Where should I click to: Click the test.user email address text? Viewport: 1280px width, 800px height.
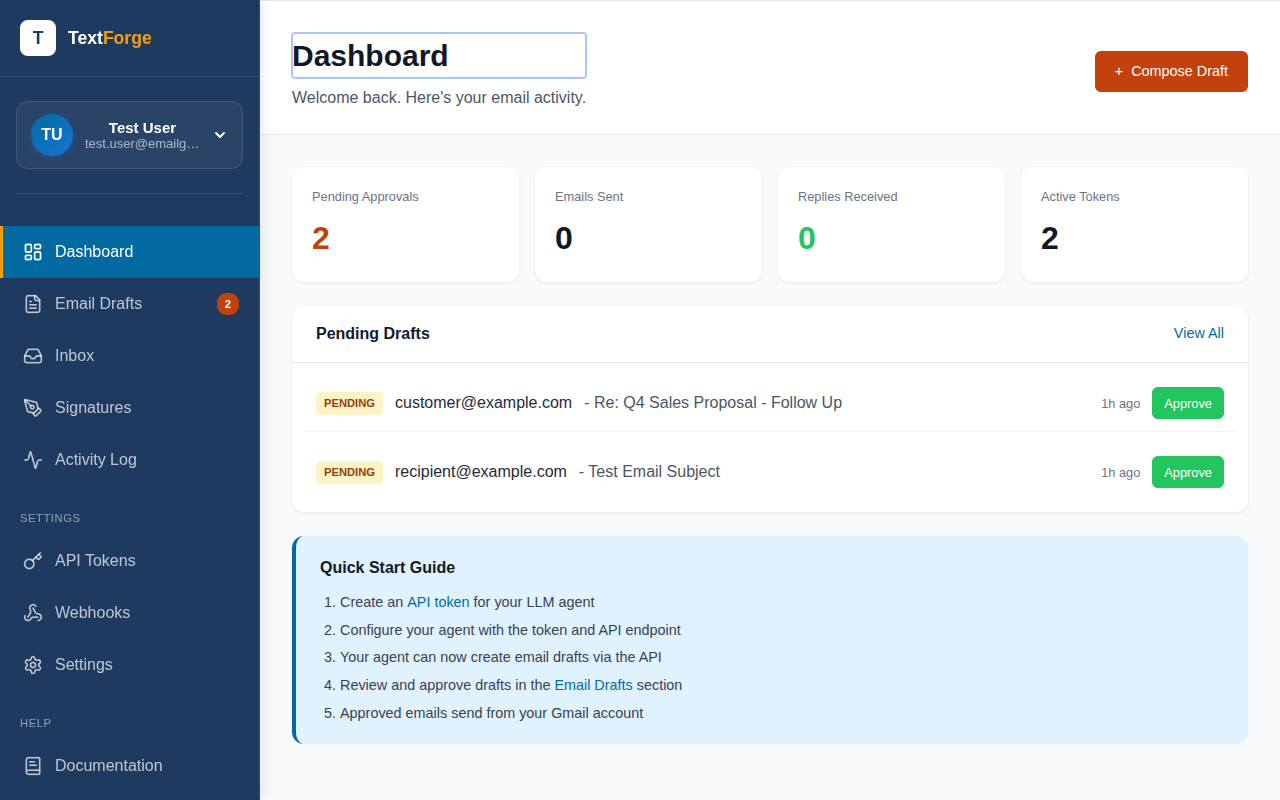point(142,144)
